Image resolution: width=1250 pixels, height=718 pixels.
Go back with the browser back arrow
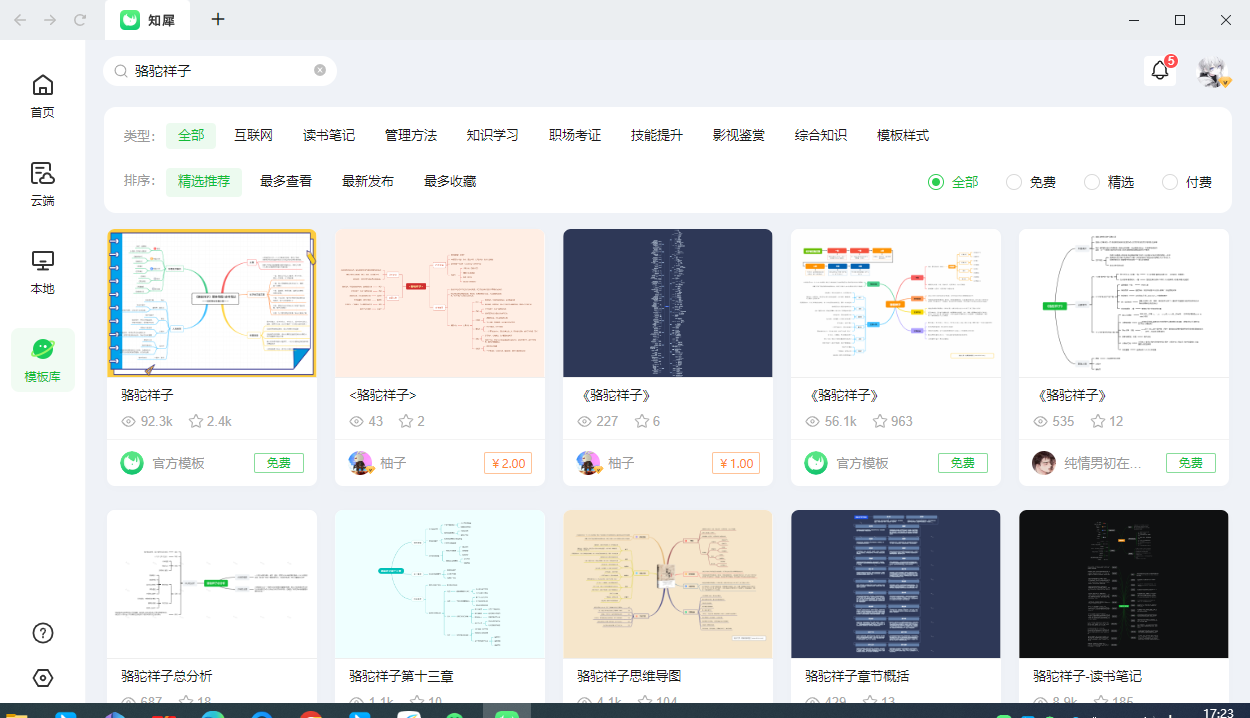pyautogui.click(x=20, y=20)
